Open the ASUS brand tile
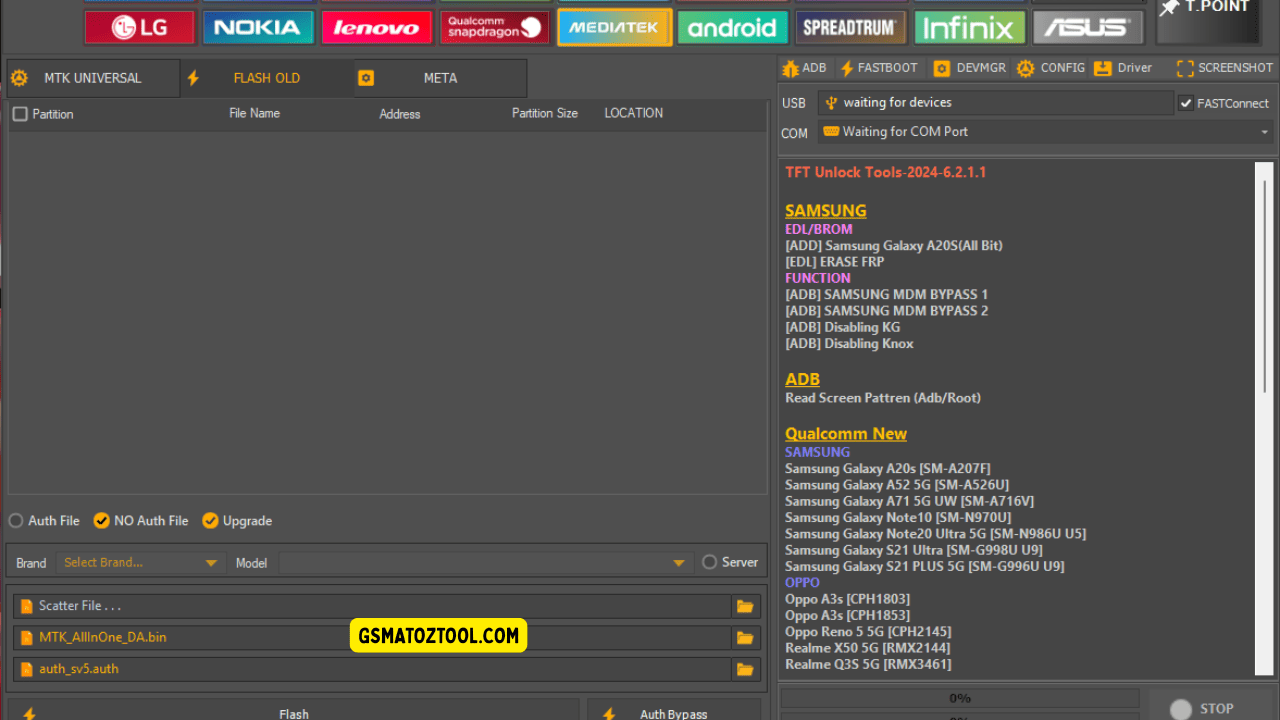Screen dimensions: 1280x720 coord(1085,27)
